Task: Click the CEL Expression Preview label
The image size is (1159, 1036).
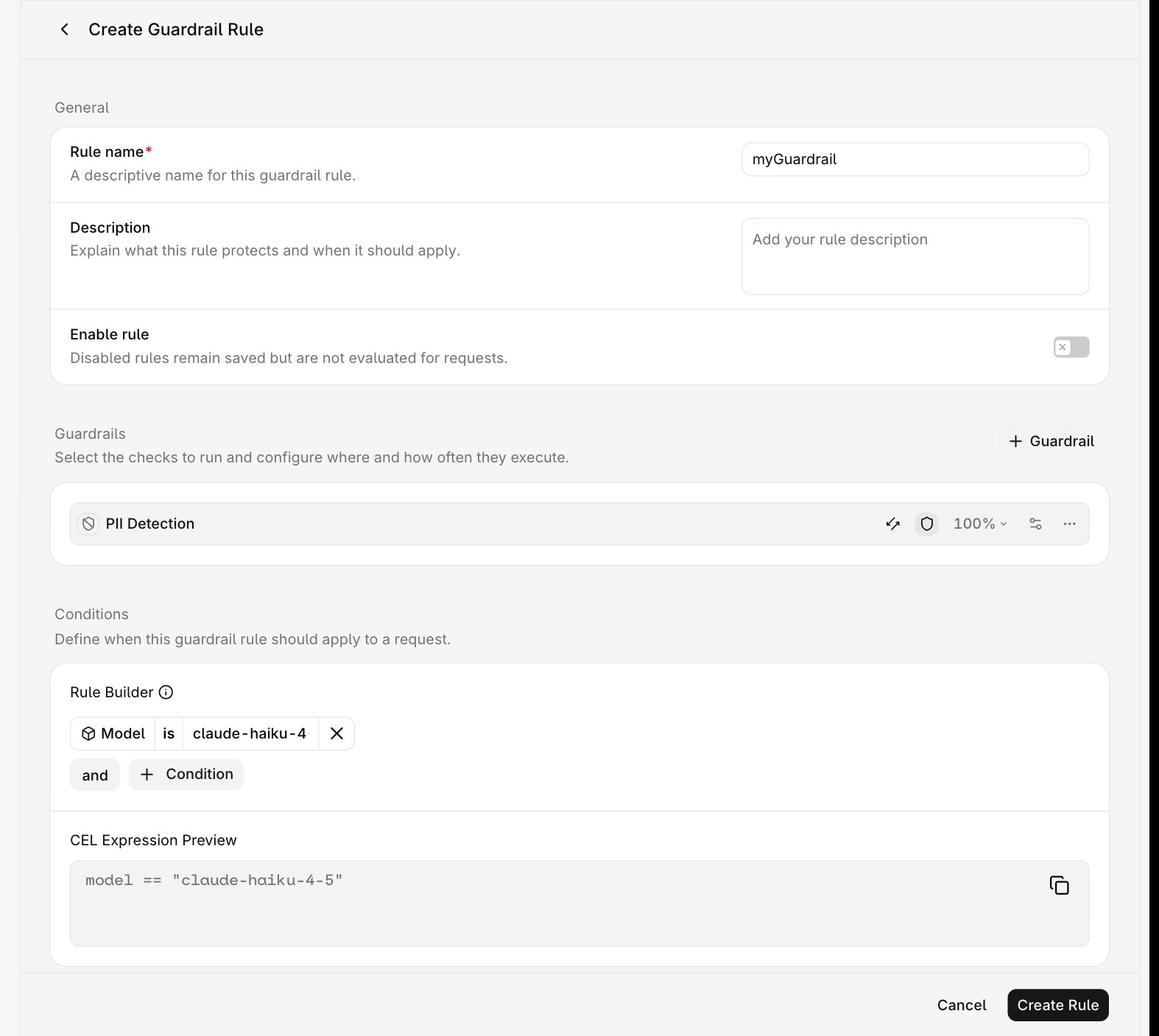Action: [x=153, y=840]
